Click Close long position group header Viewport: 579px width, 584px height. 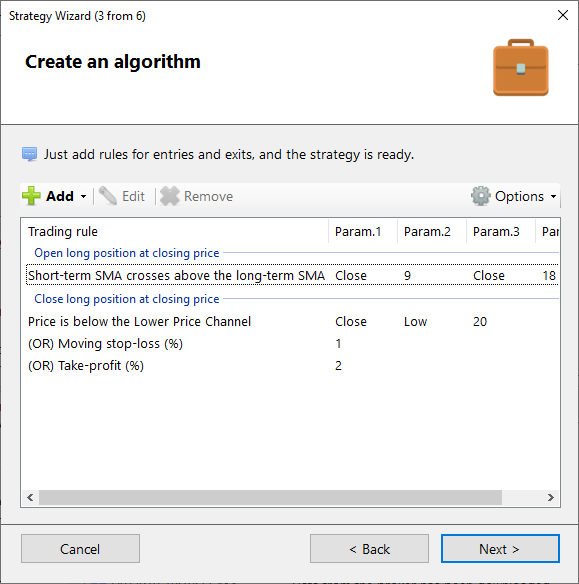[127, 299]
